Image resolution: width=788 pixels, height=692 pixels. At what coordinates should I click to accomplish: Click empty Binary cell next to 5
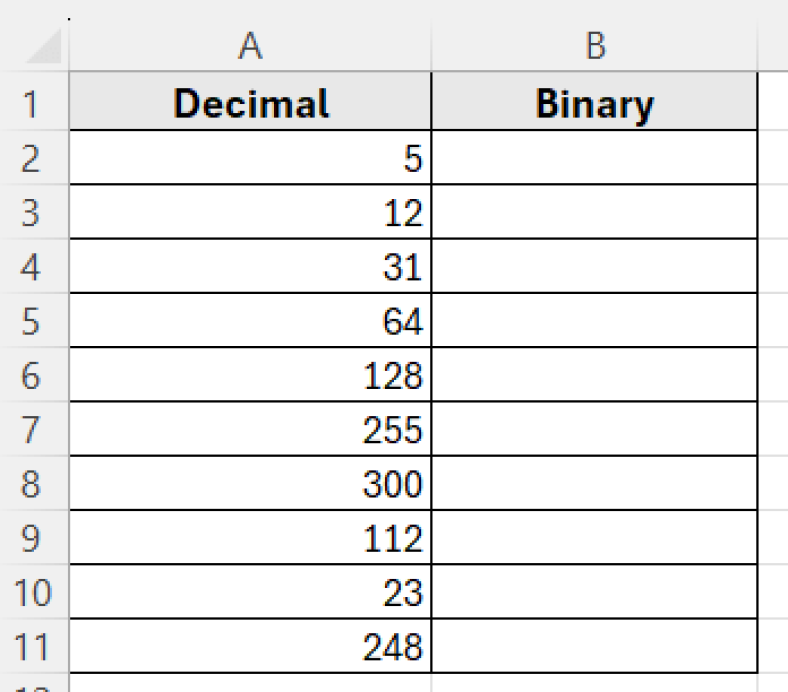click(594, 159)
